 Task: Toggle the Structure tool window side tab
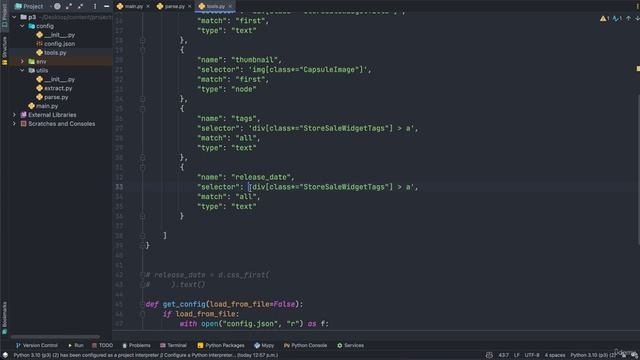pyautogui.click(x=4, y=50)
